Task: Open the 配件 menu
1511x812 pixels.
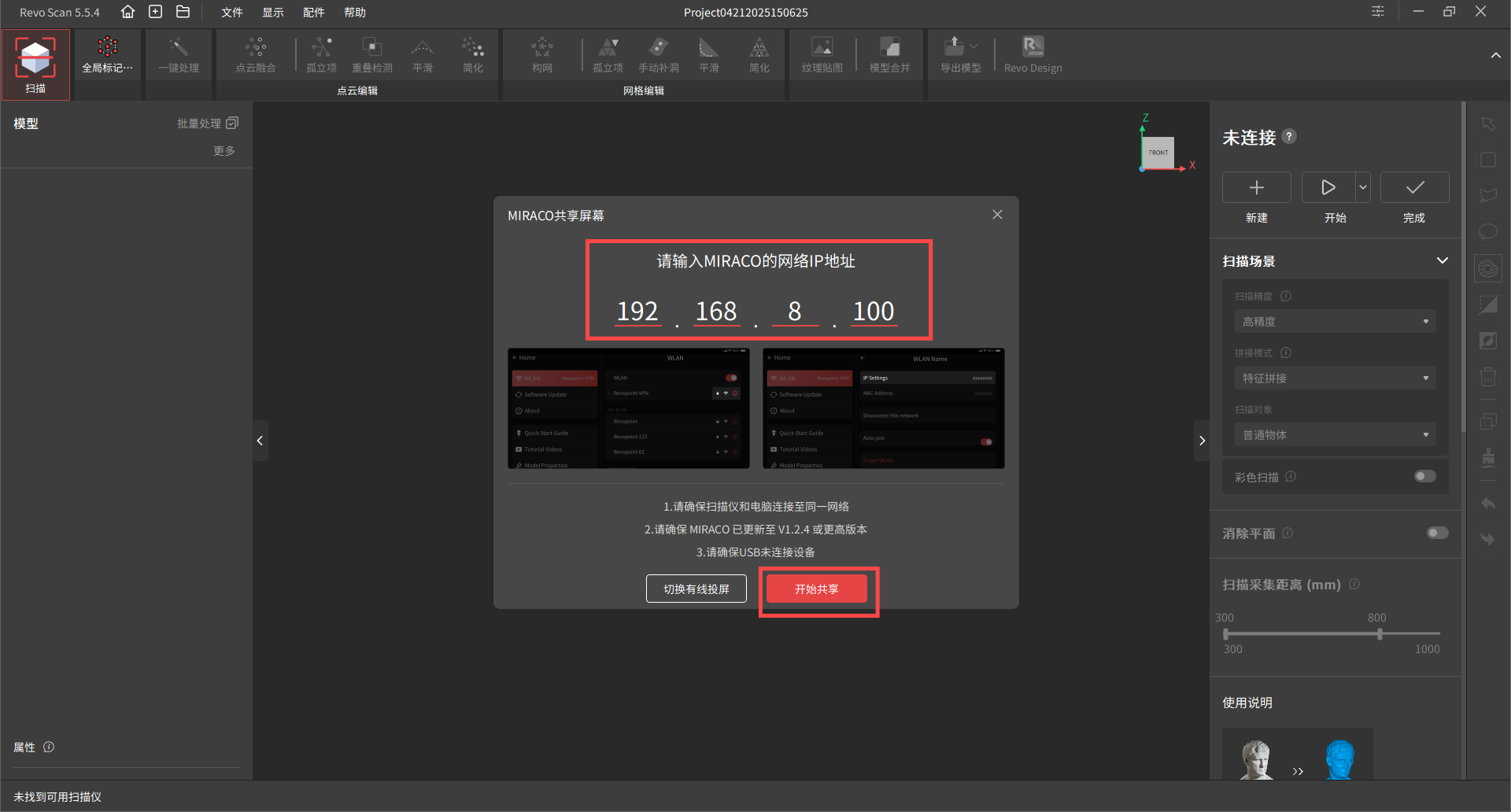Action: coord(314,12)
